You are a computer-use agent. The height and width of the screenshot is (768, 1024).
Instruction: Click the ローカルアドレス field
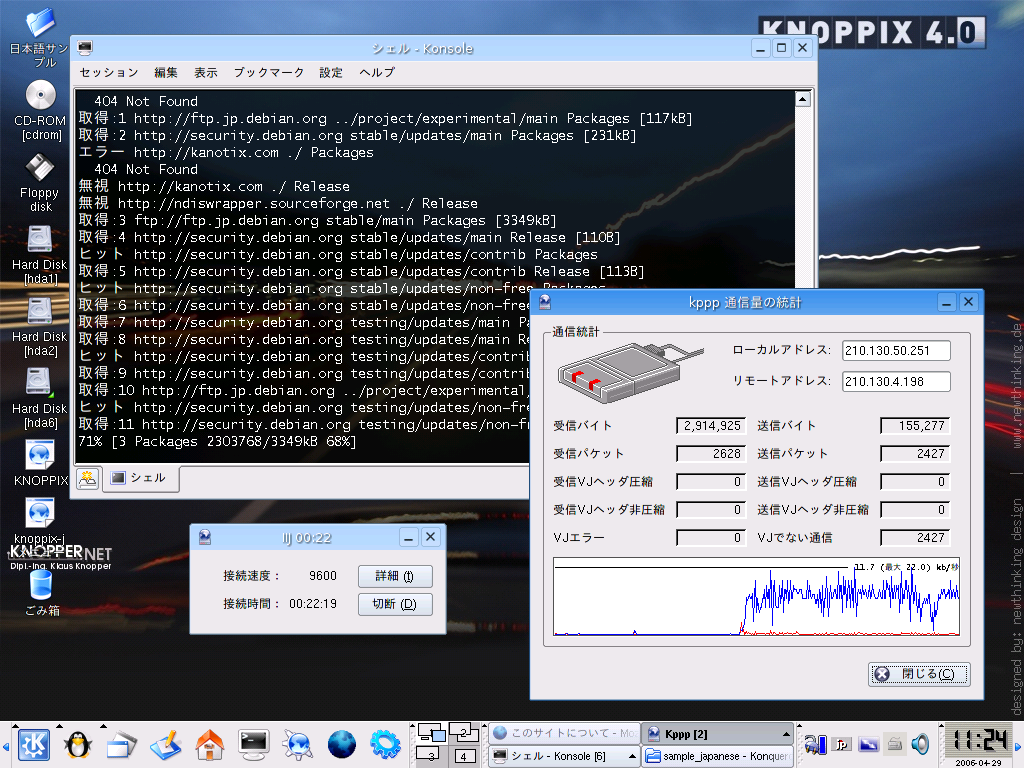pyautogui.click(x=896, y=351)
